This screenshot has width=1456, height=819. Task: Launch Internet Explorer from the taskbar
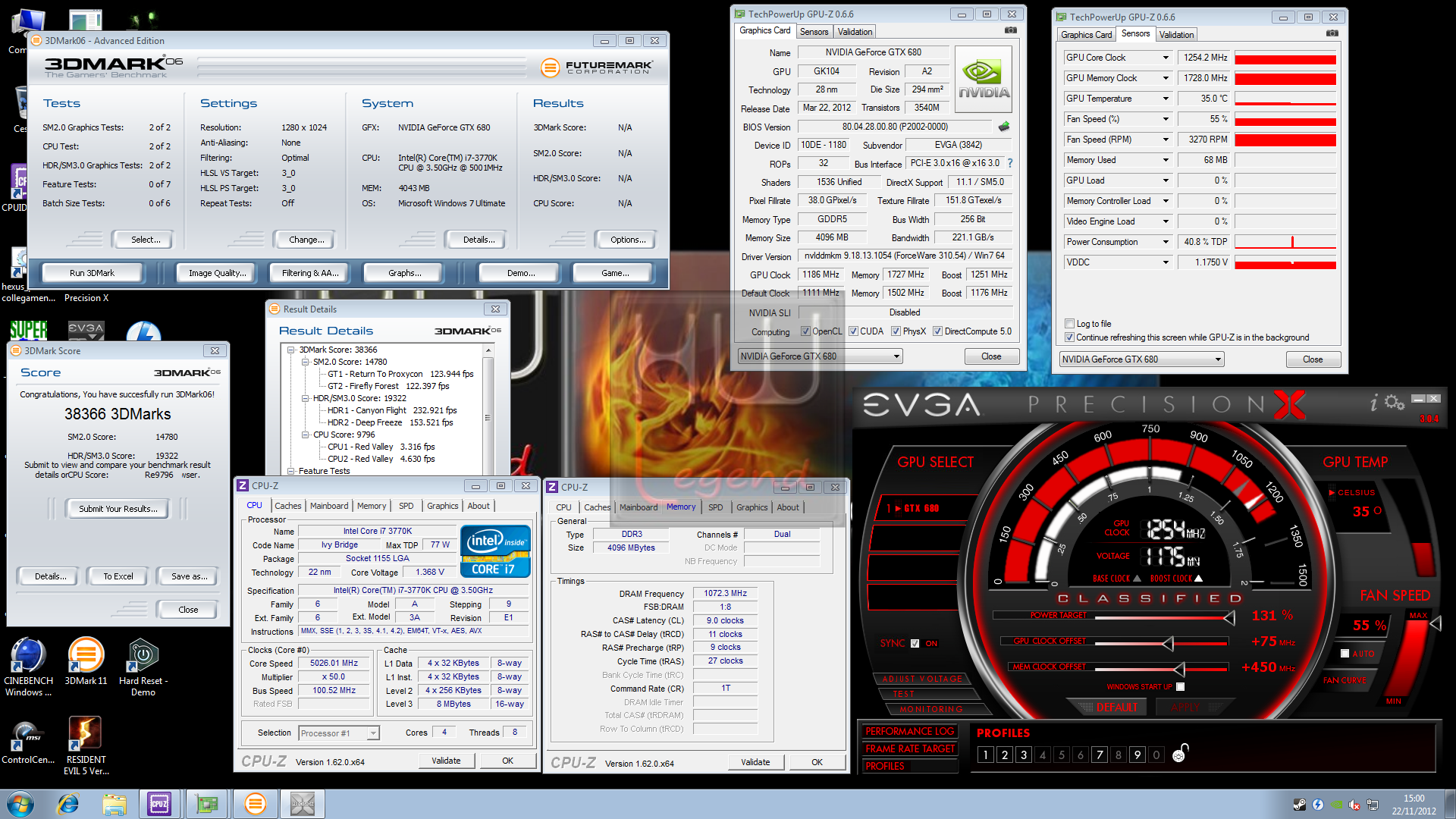click(x=68, y=804)
